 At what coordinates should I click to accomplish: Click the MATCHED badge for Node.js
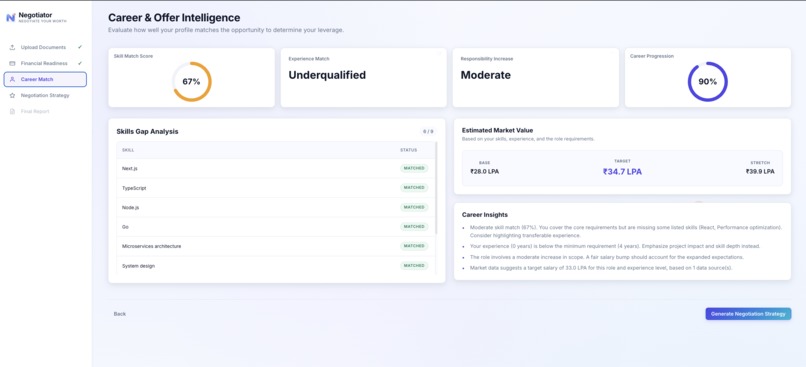tap(414, 207)
